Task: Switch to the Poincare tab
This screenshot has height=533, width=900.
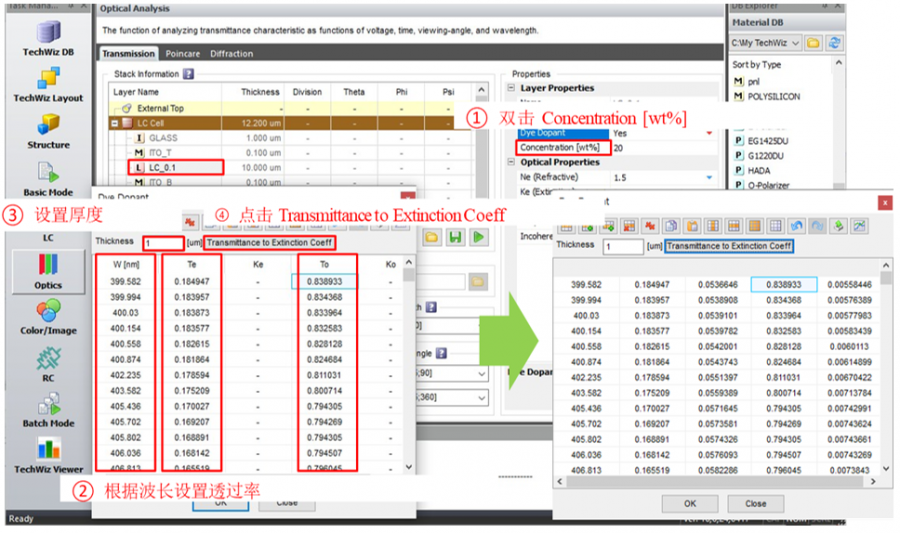Action: (x=182, y=54)
